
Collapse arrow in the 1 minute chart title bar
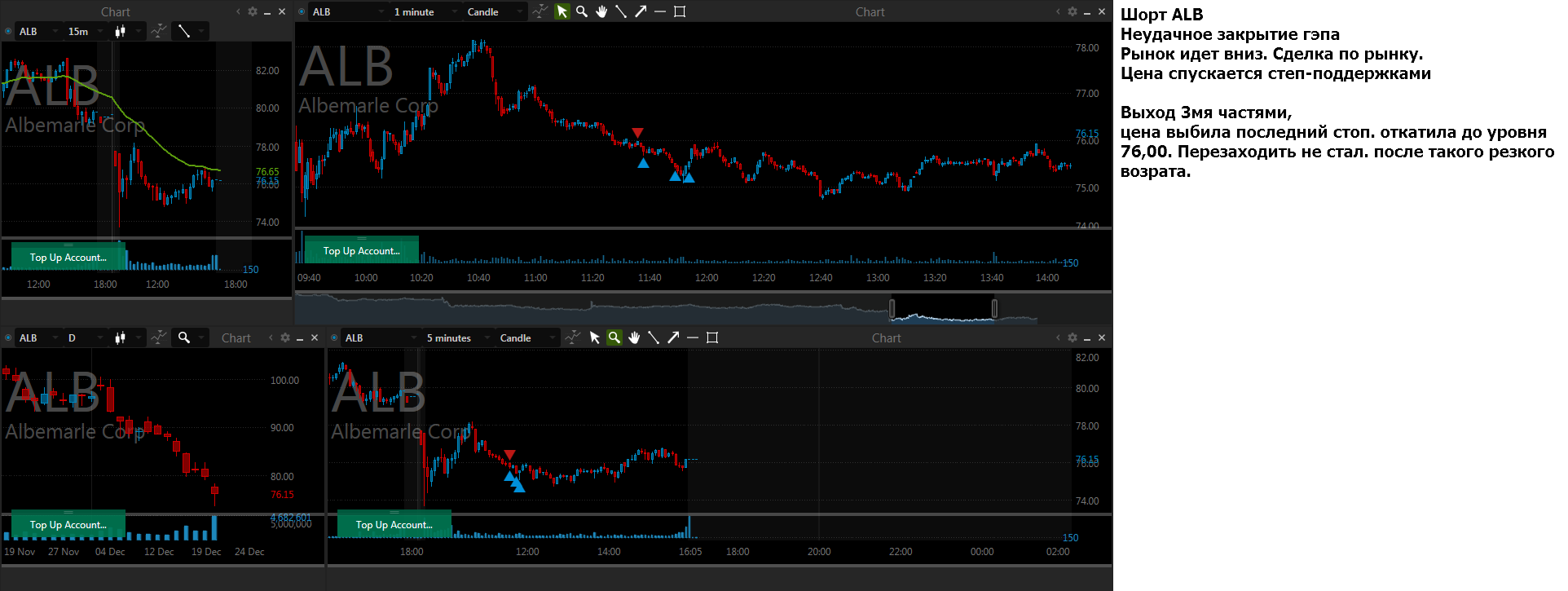[x=1058, y=11]
